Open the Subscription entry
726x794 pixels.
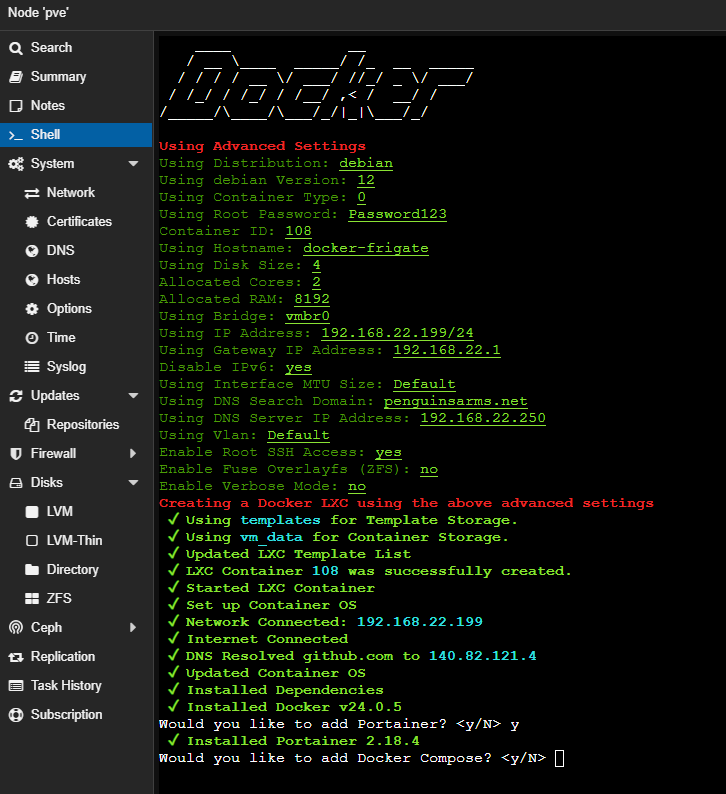76,715
